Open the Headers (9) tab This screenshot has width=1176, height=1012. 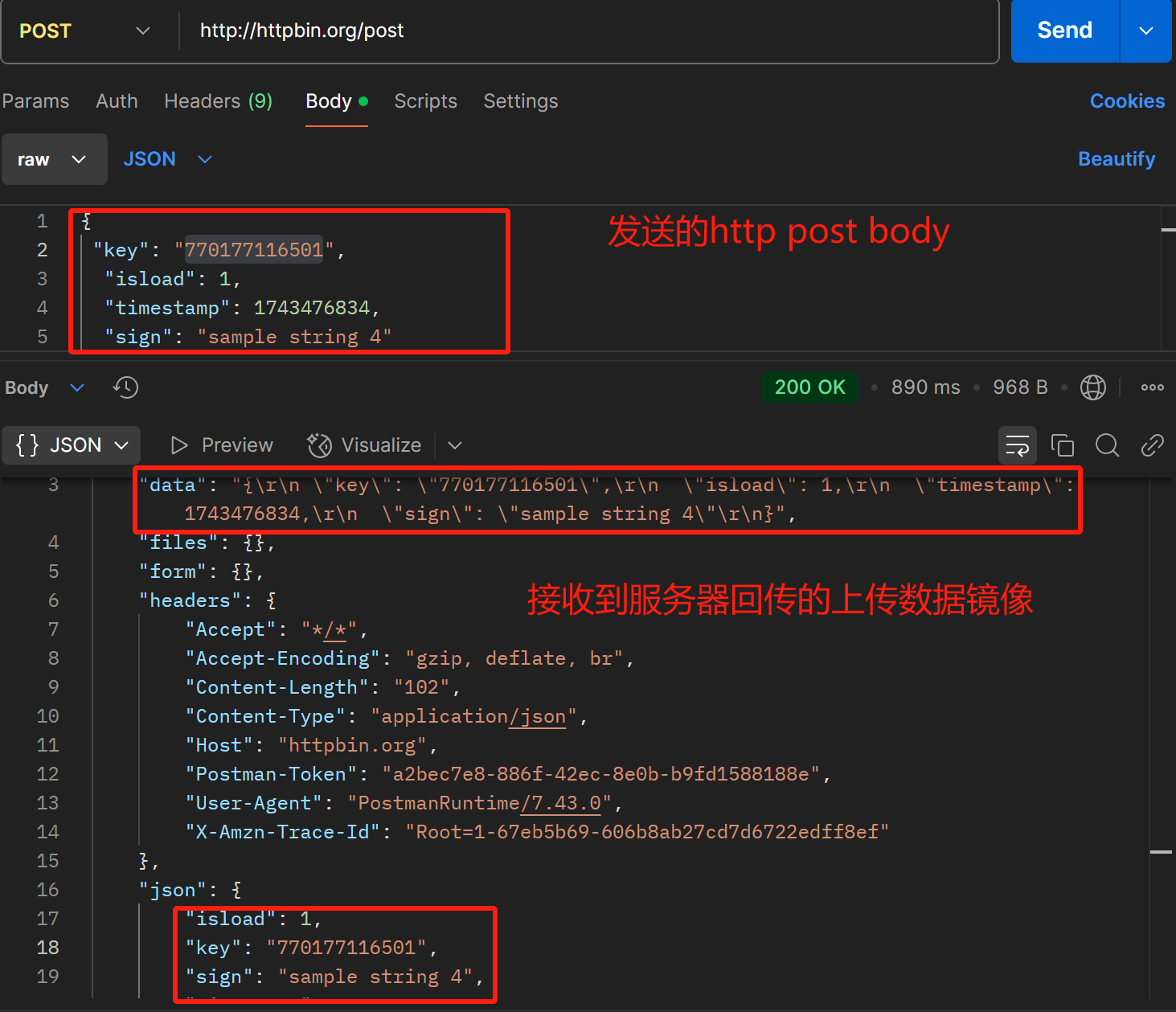pyautogui.click(x=218, y=101)
